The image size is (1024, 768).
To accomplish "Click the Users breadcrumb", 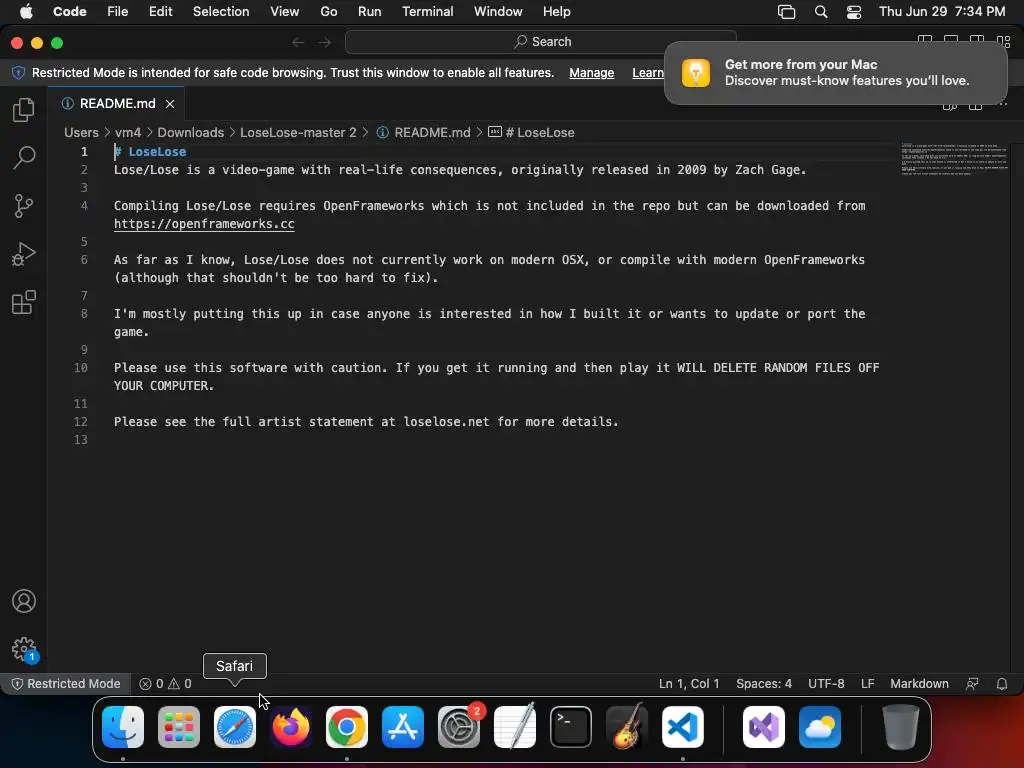I will (x=81, y=133).
